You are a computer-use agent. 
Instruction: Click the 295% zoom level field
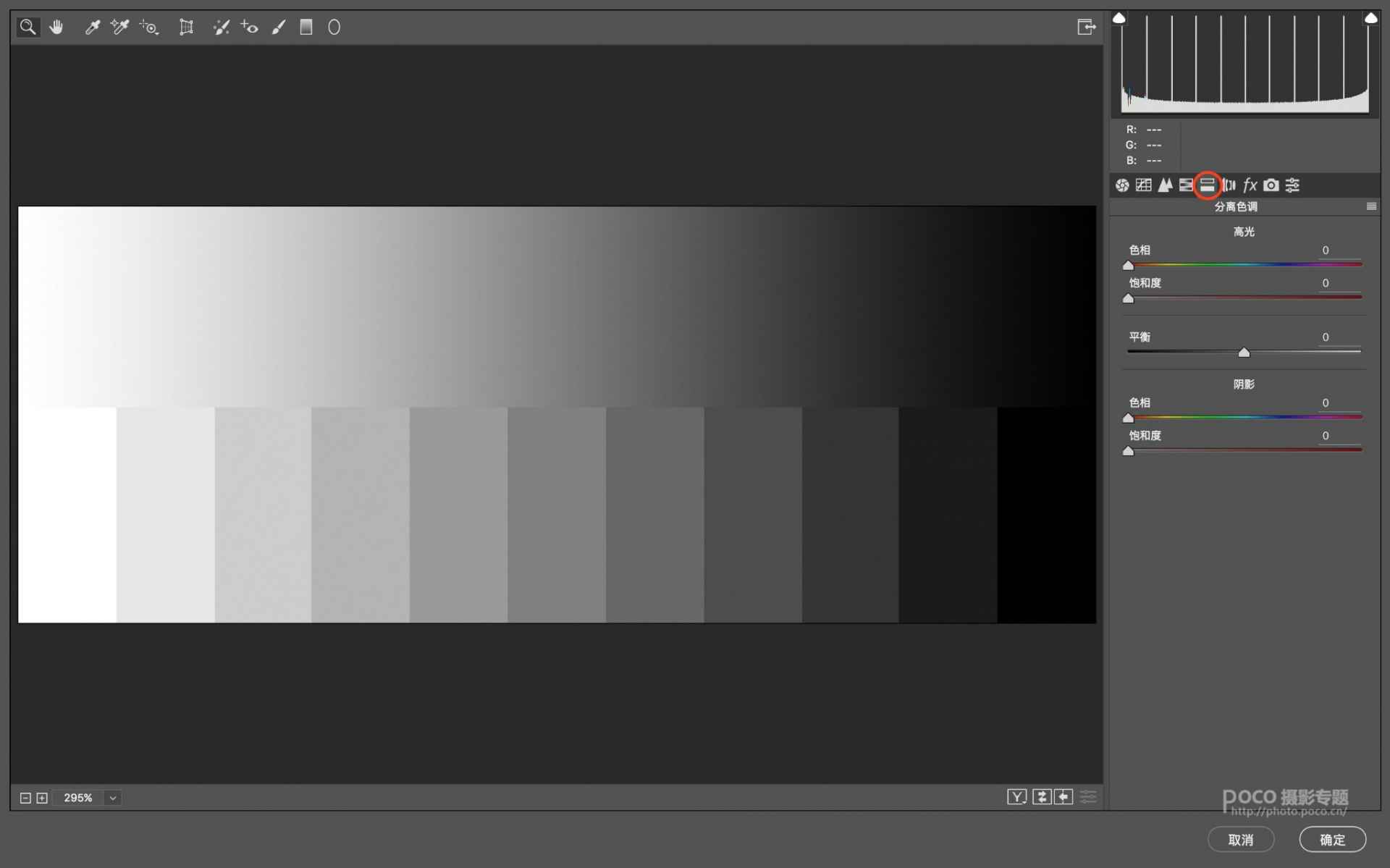[x=78, y=798]
